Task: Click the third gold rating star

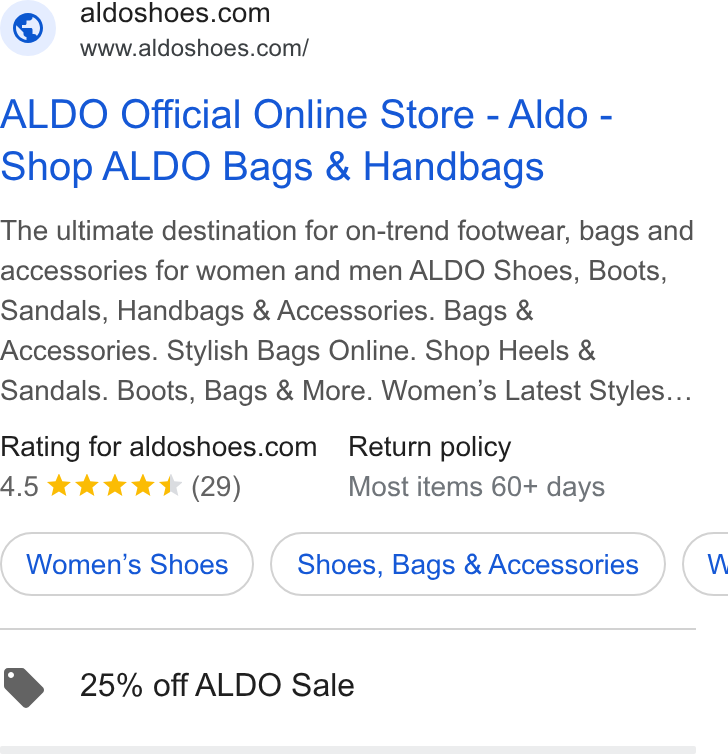Action: [x=115, y=485]
